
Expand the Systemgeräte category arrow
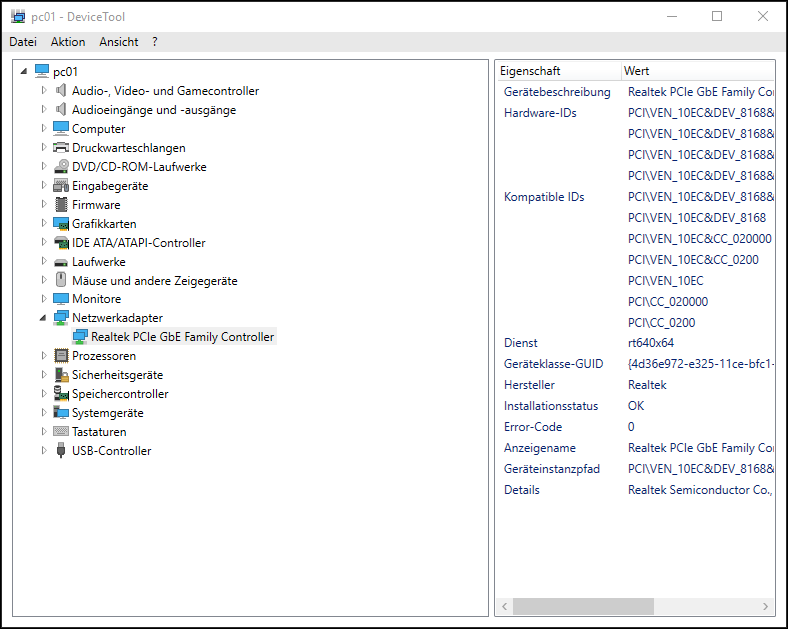[x=43, y=413]
